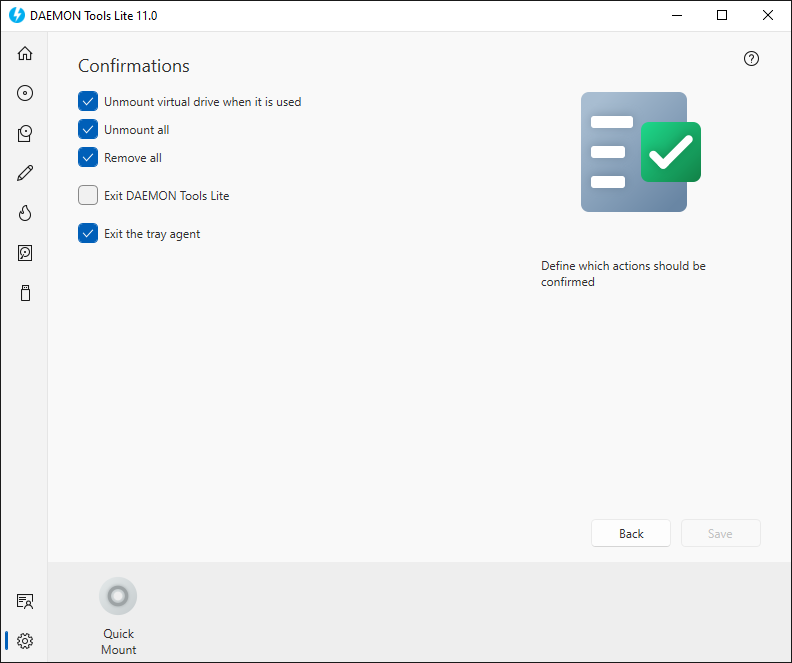Click the Quick Mount disc icon
This screenshot has width=792, height=663.
pyautogui.click(x=118, y=596)
